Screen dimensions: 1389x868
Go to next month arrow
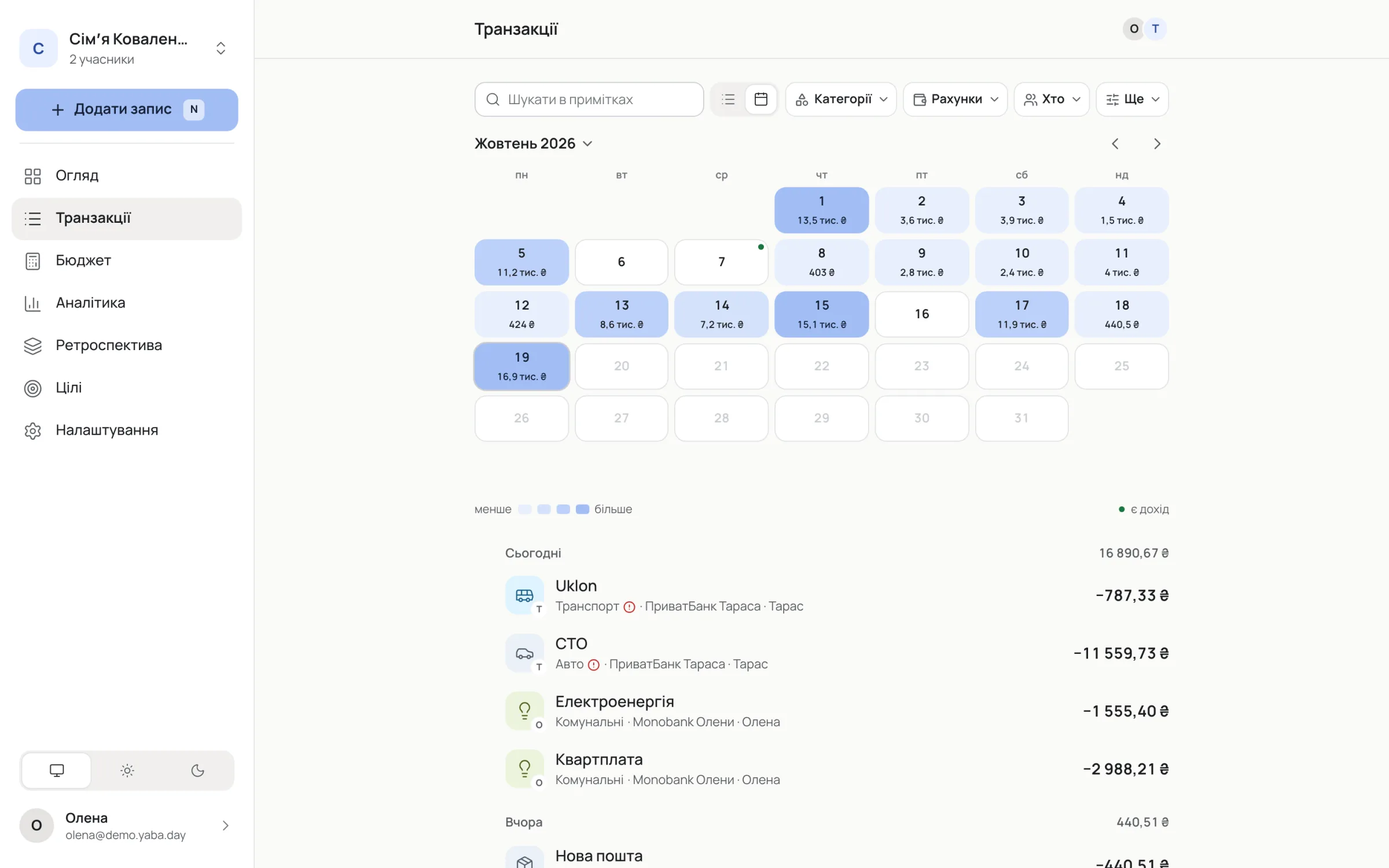click(x=1157, y=144)
